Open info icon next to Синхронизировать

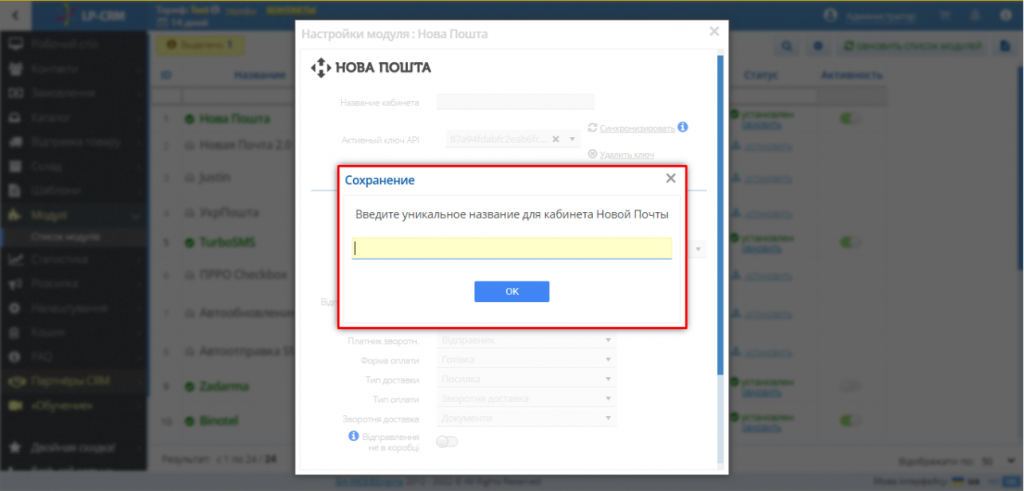(x=683, y=127)
